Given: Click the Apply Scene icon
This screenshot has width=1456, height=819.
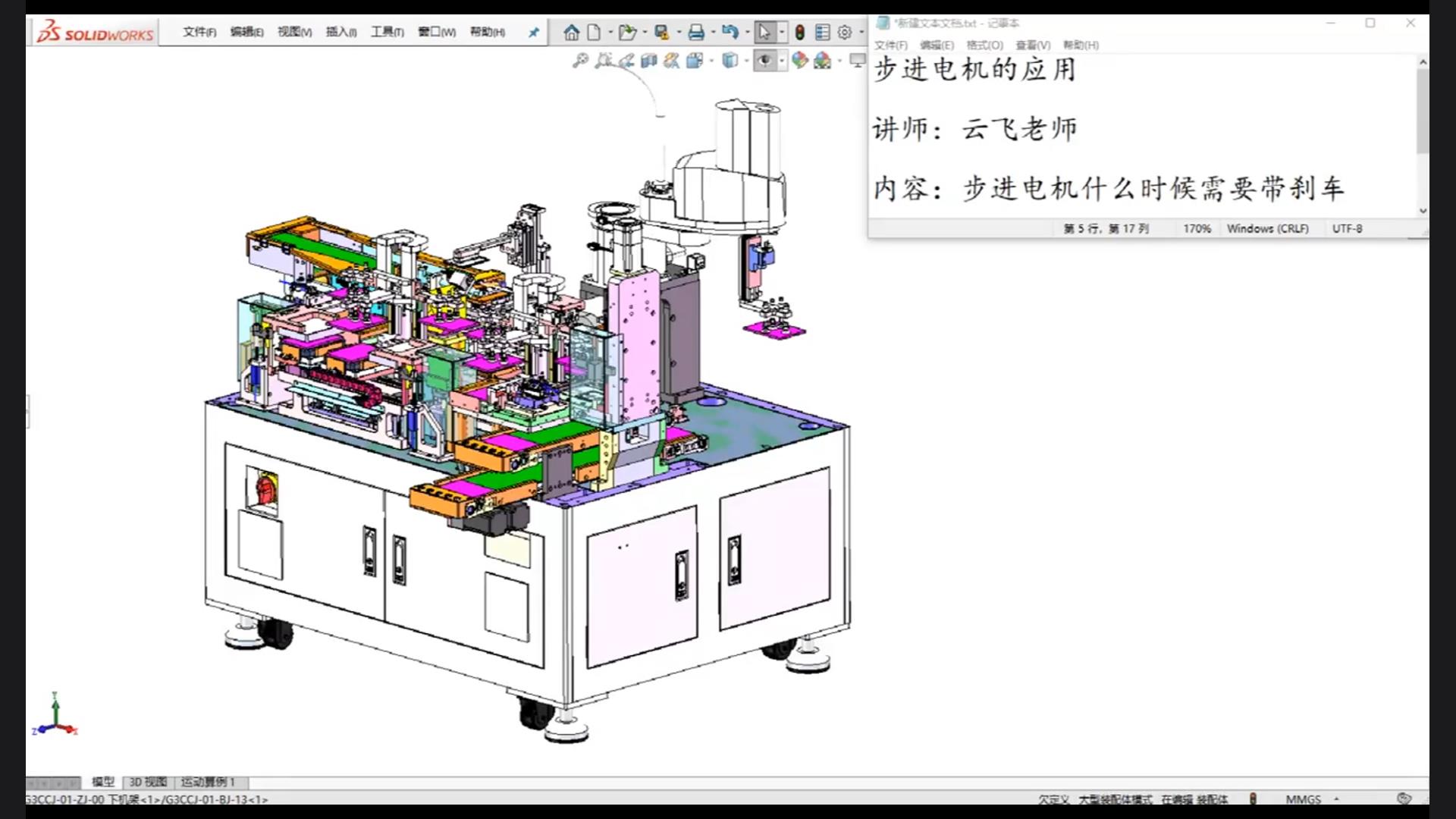Looking at the screenshot, I should [822, 61].
